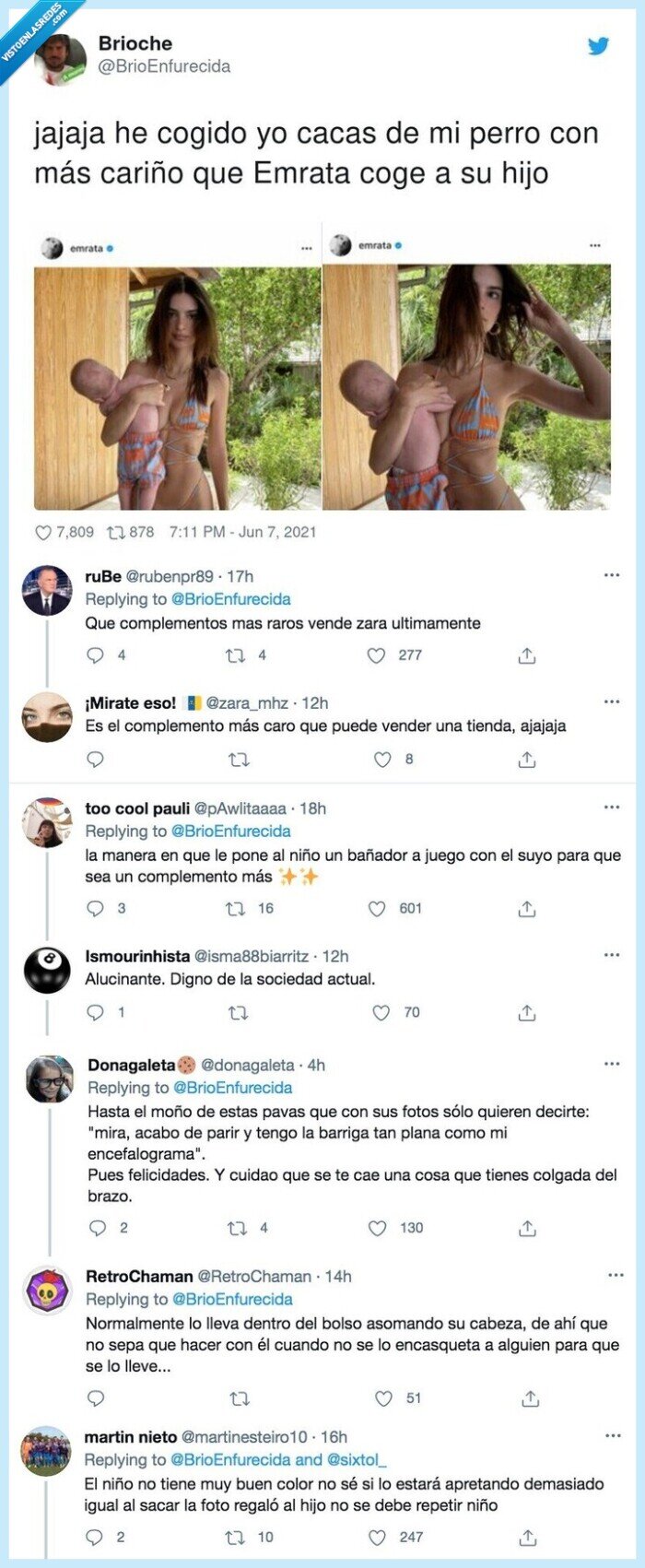Retweet too cool pauli's reply
Image resolution: width=645 pixels, height=1568 pixels.
tap(236, 909)
